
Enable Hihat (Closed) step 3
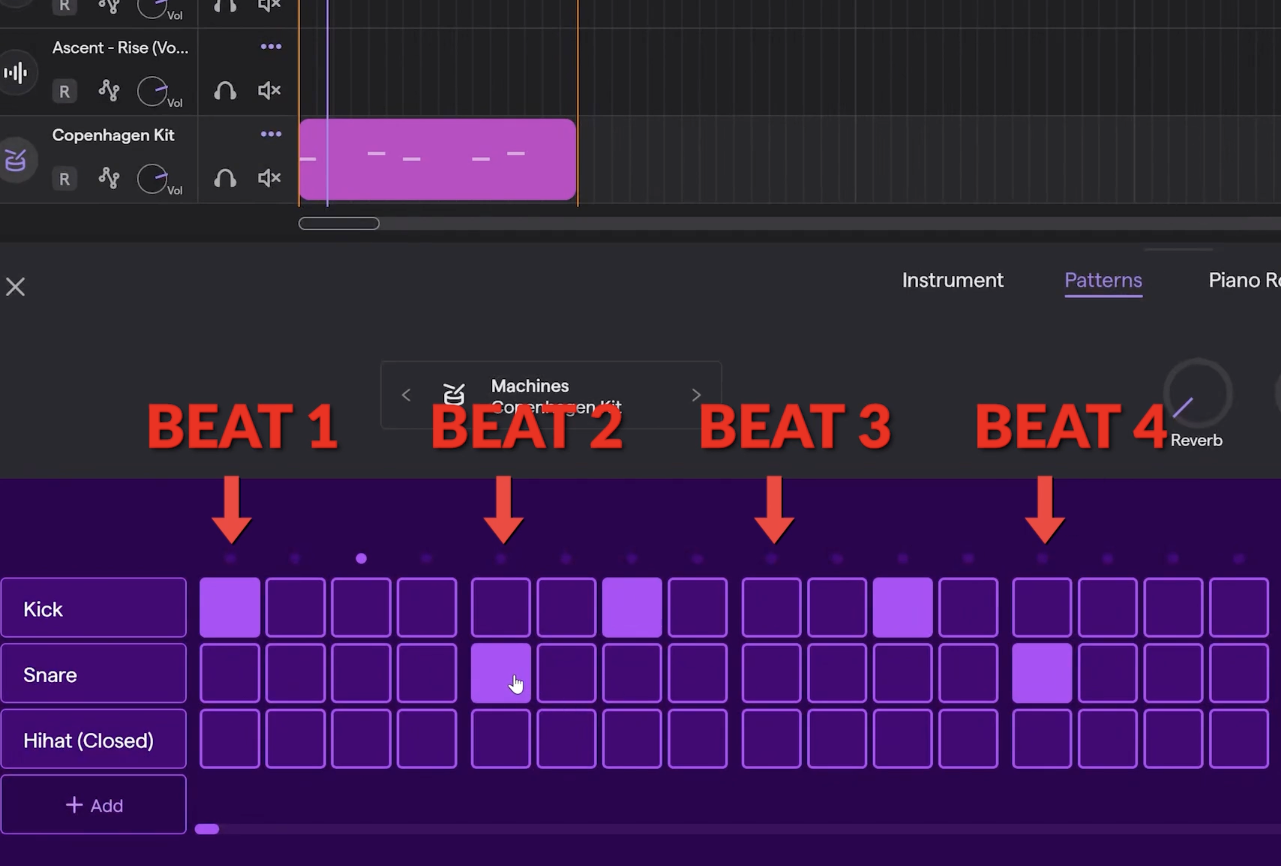361,739
